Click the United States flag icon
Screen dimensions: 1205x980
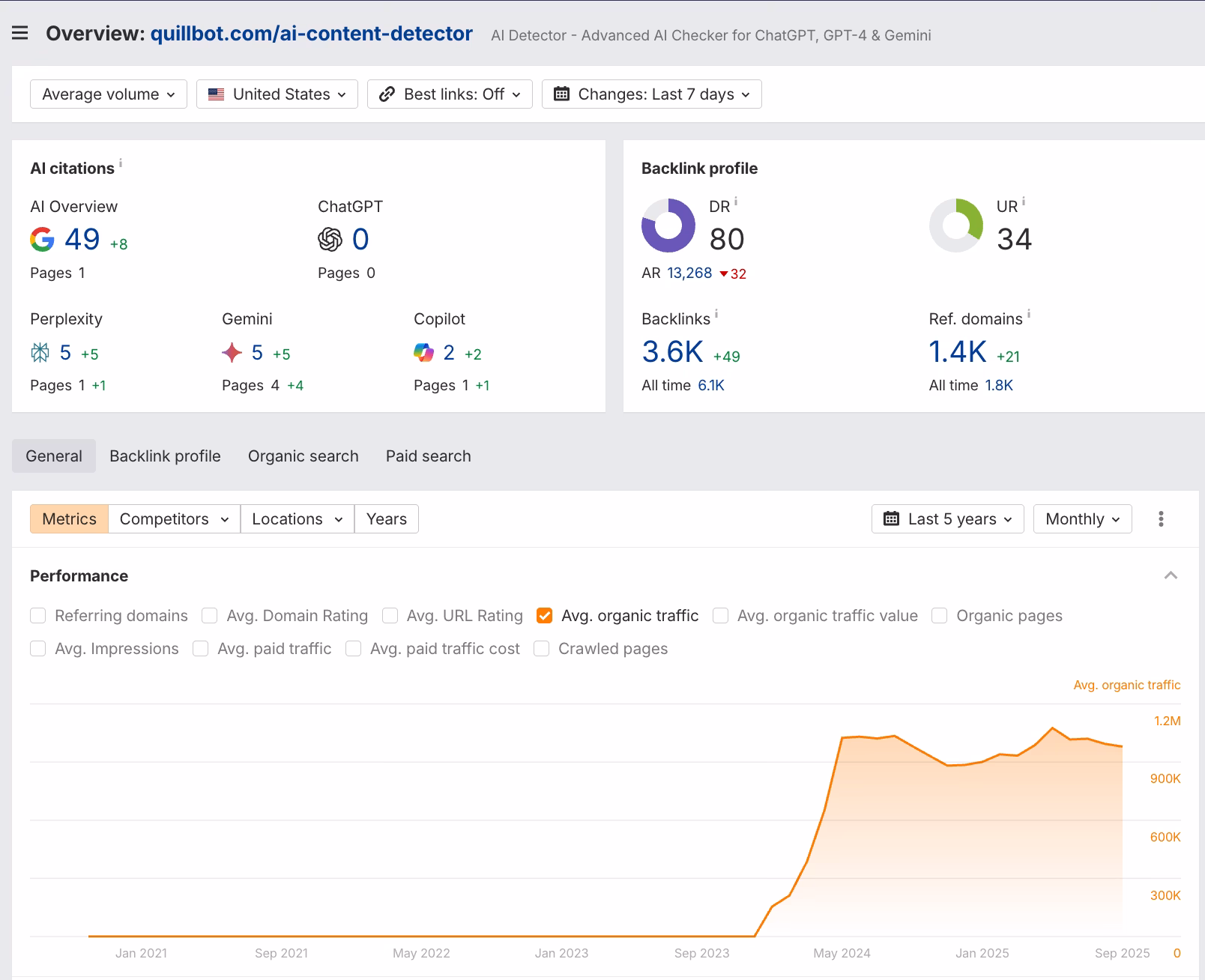click(x=217, y=94)
